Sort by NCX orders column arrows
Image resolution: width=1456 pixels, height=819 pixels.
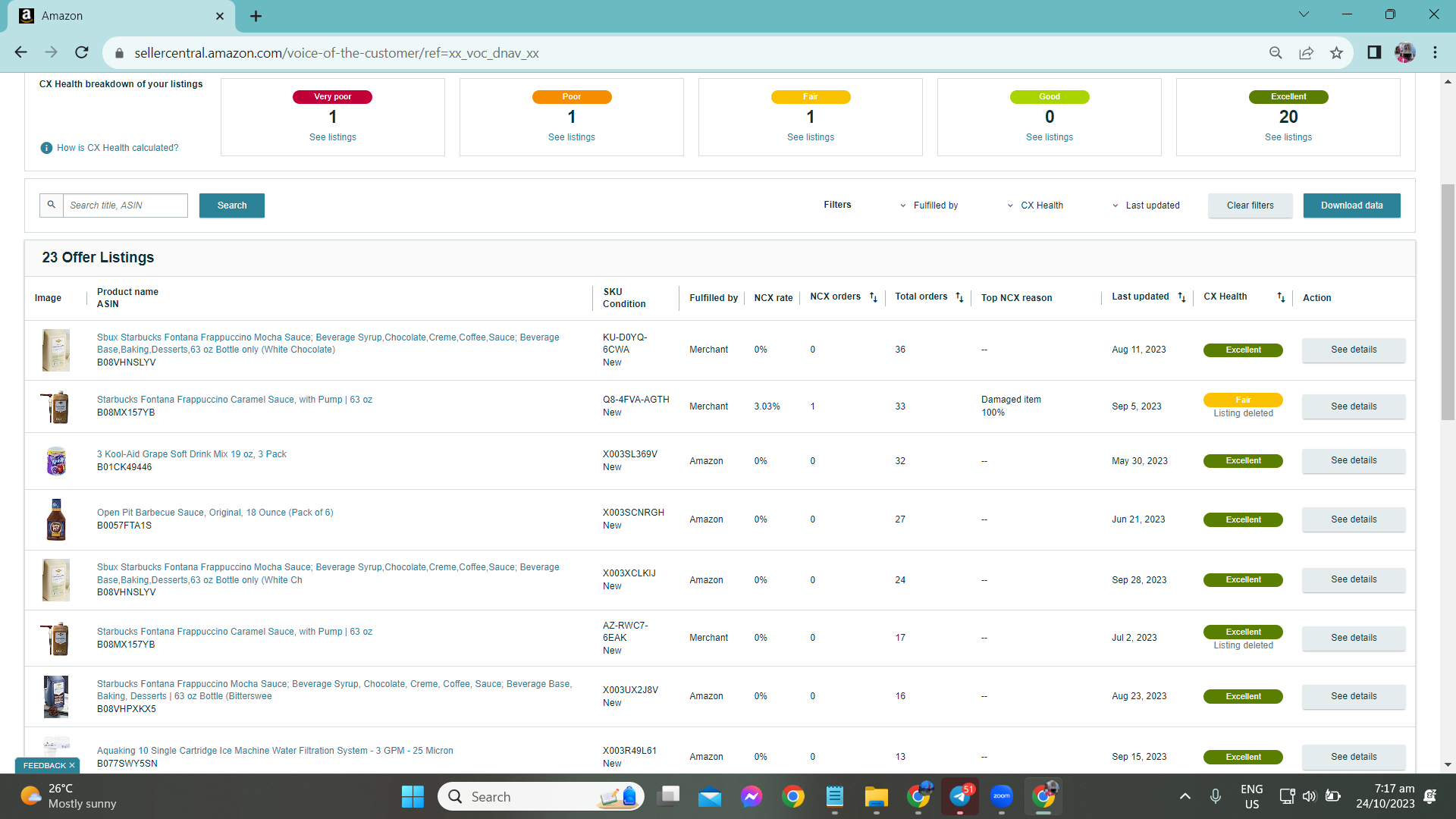click(873, 297)
